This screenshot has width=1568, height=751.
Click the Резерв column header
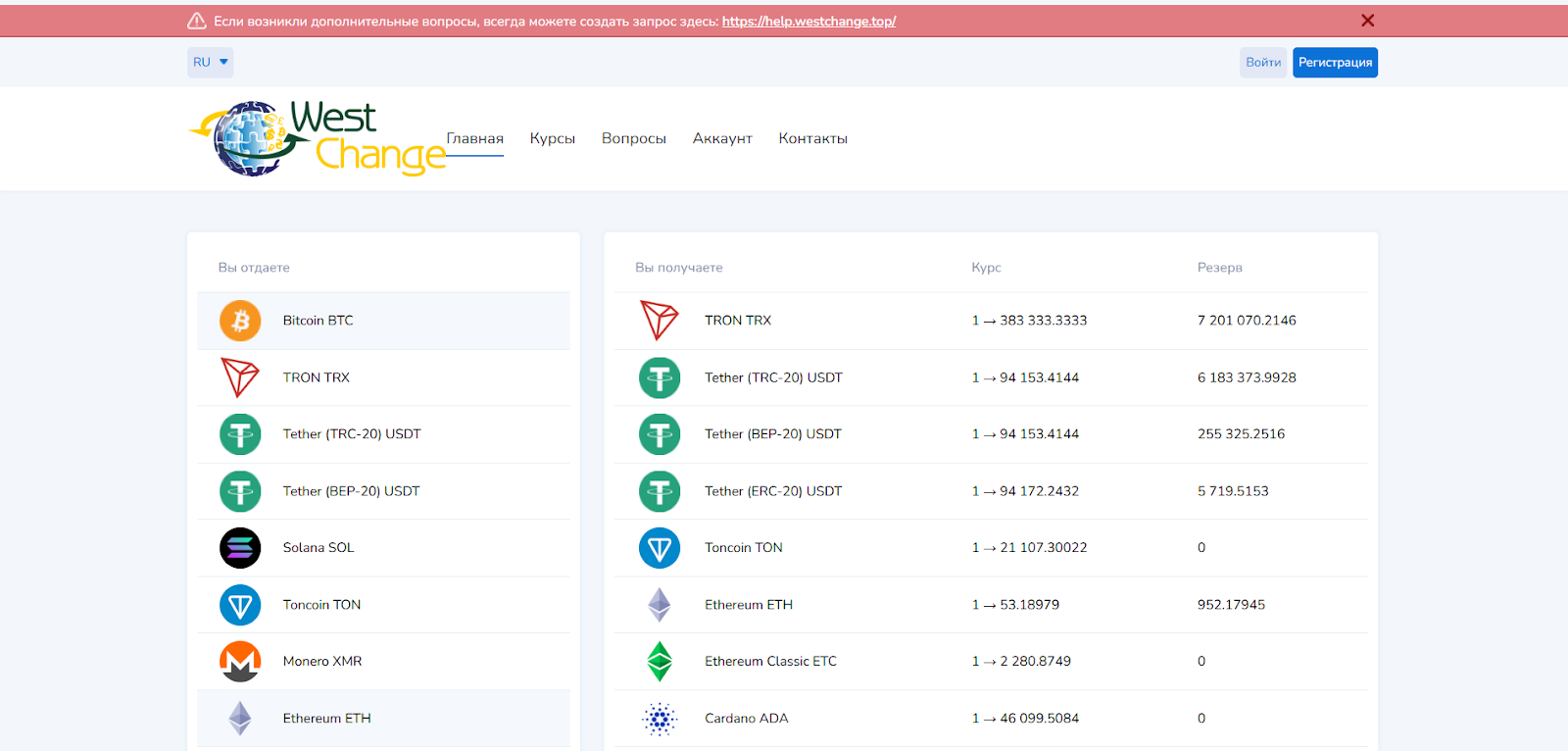[x=1219, y=268]
